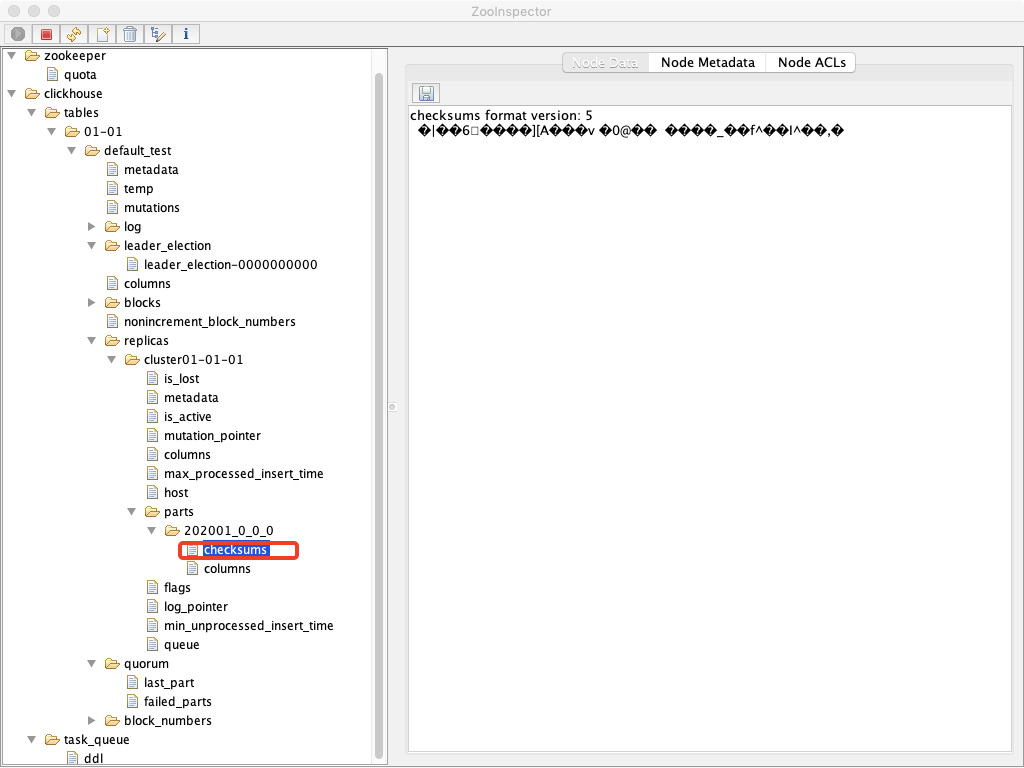Screen dimensions: 1024x768
Task: Expand the blocks node
Action: [91, 302]
